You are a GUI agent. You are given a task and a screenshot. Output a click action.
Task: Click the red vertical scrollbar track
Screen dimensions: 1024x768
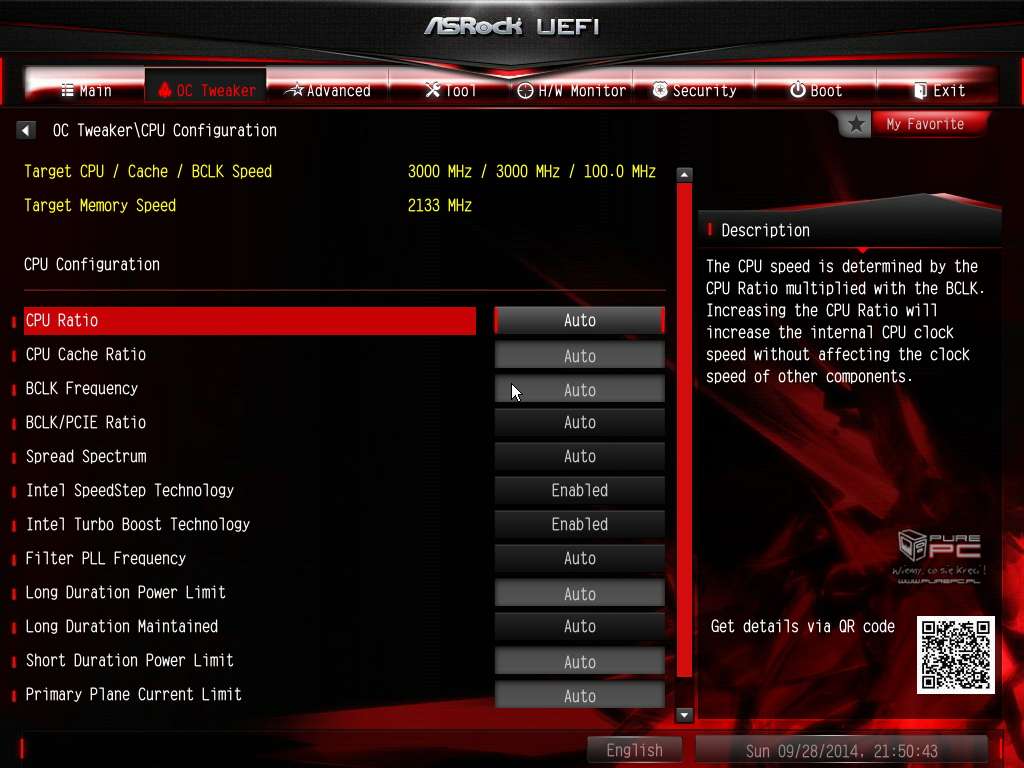685,430
